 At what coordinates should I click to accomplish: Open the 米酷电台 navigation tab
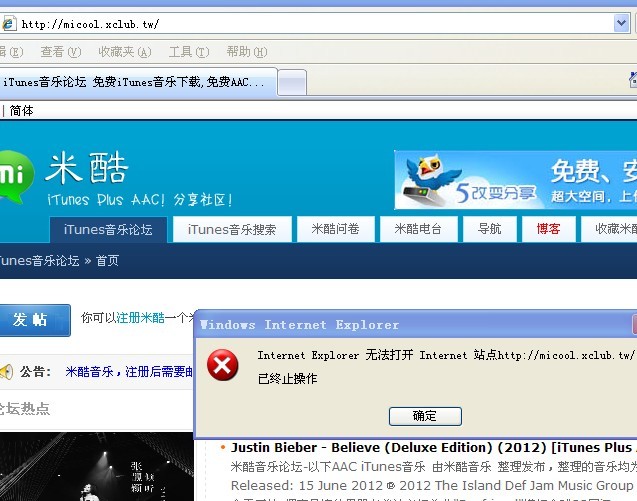tap(418, 229)
